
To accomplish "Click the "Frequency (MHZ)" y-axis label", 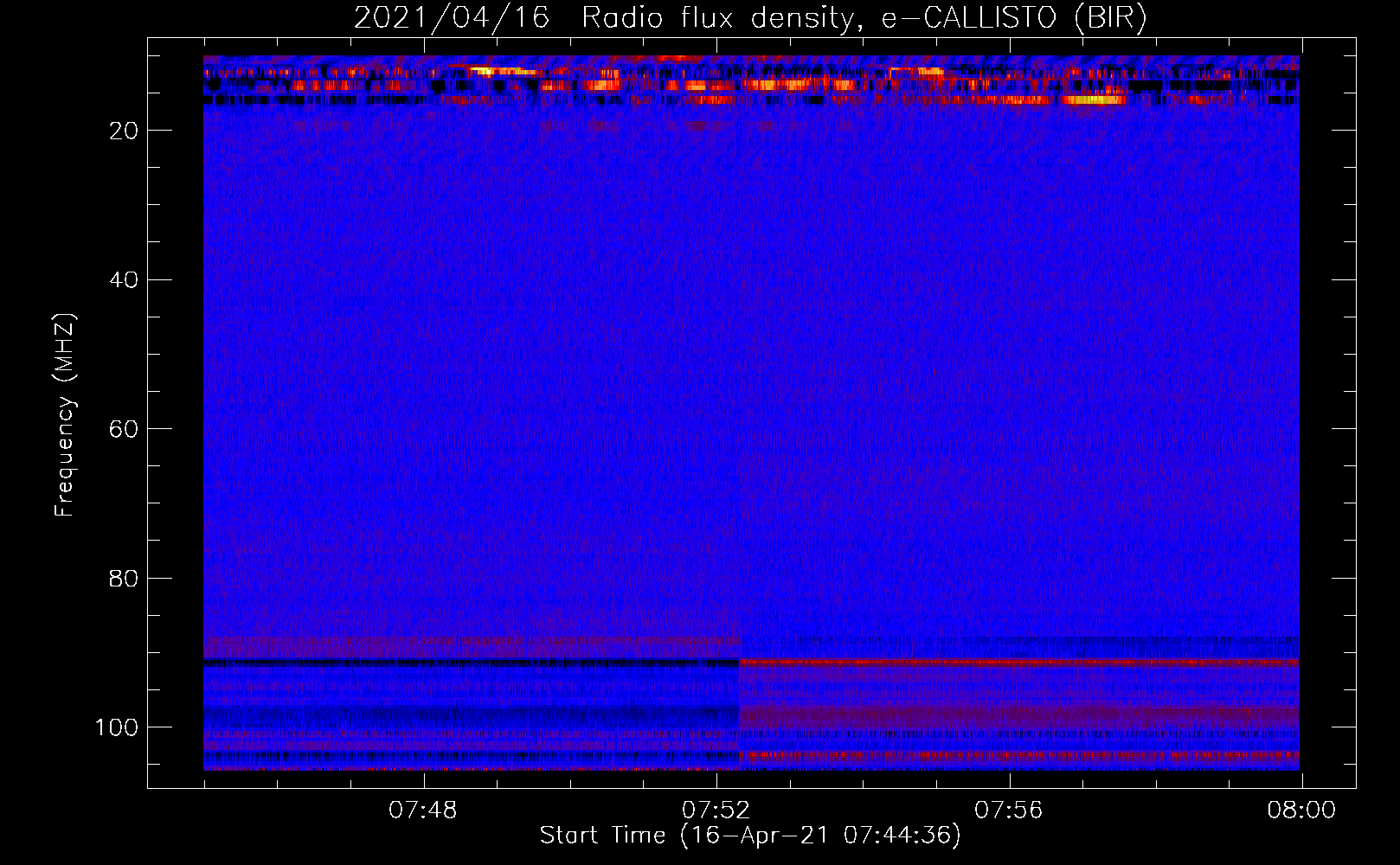I will pyautogui.click(x=65, y=415).
